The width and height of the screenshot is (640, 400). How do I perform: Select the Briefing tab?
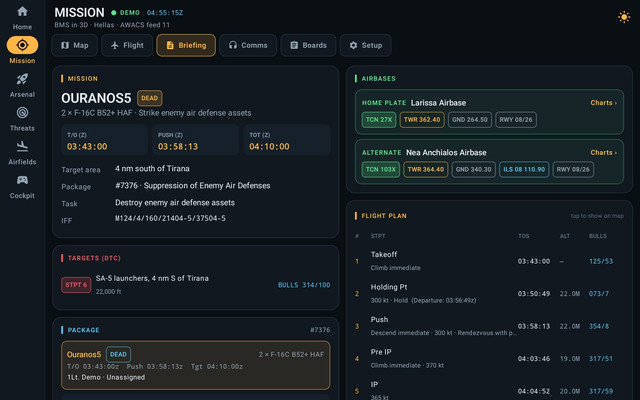coord(186,45)
